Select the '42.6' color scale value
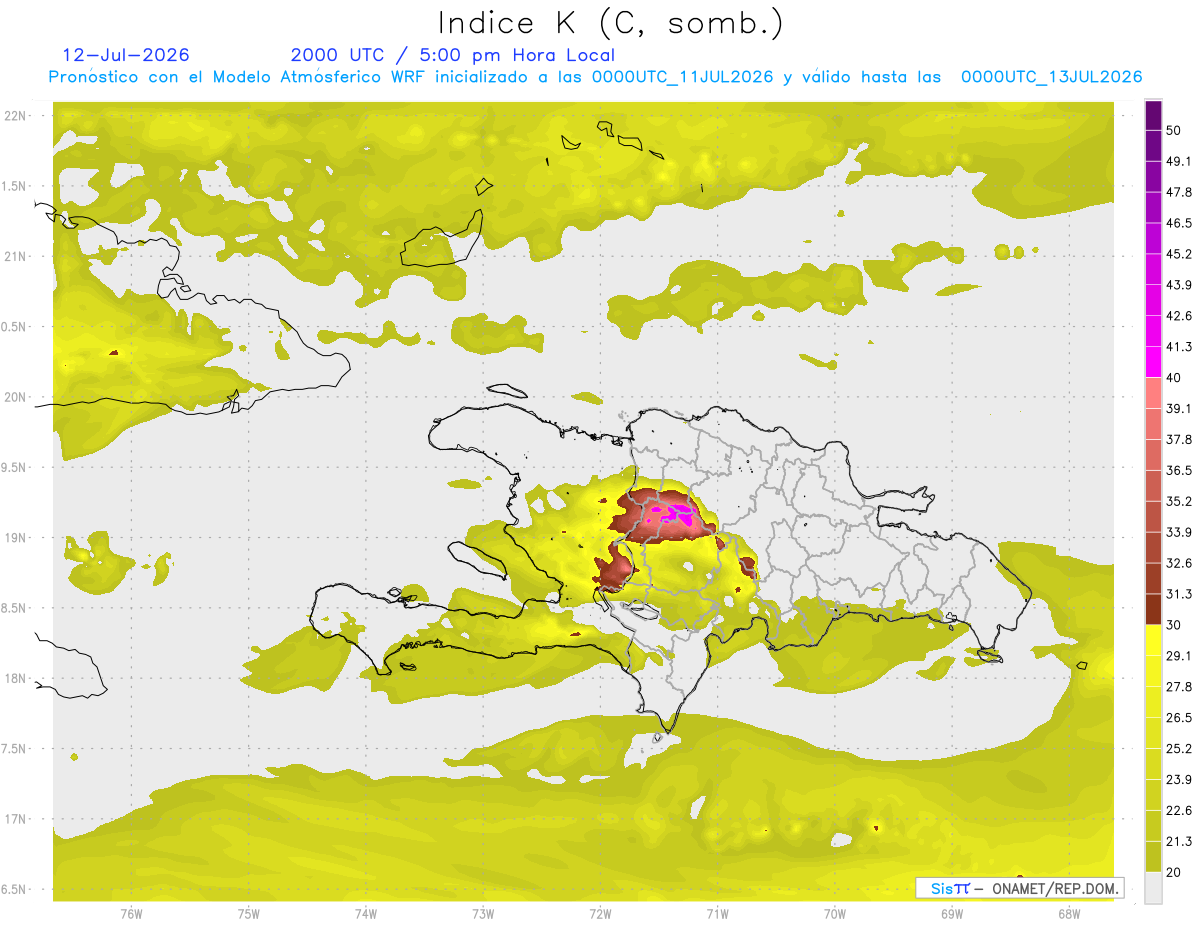Viewport: 1200px width, 927px height. [1179, 316]
